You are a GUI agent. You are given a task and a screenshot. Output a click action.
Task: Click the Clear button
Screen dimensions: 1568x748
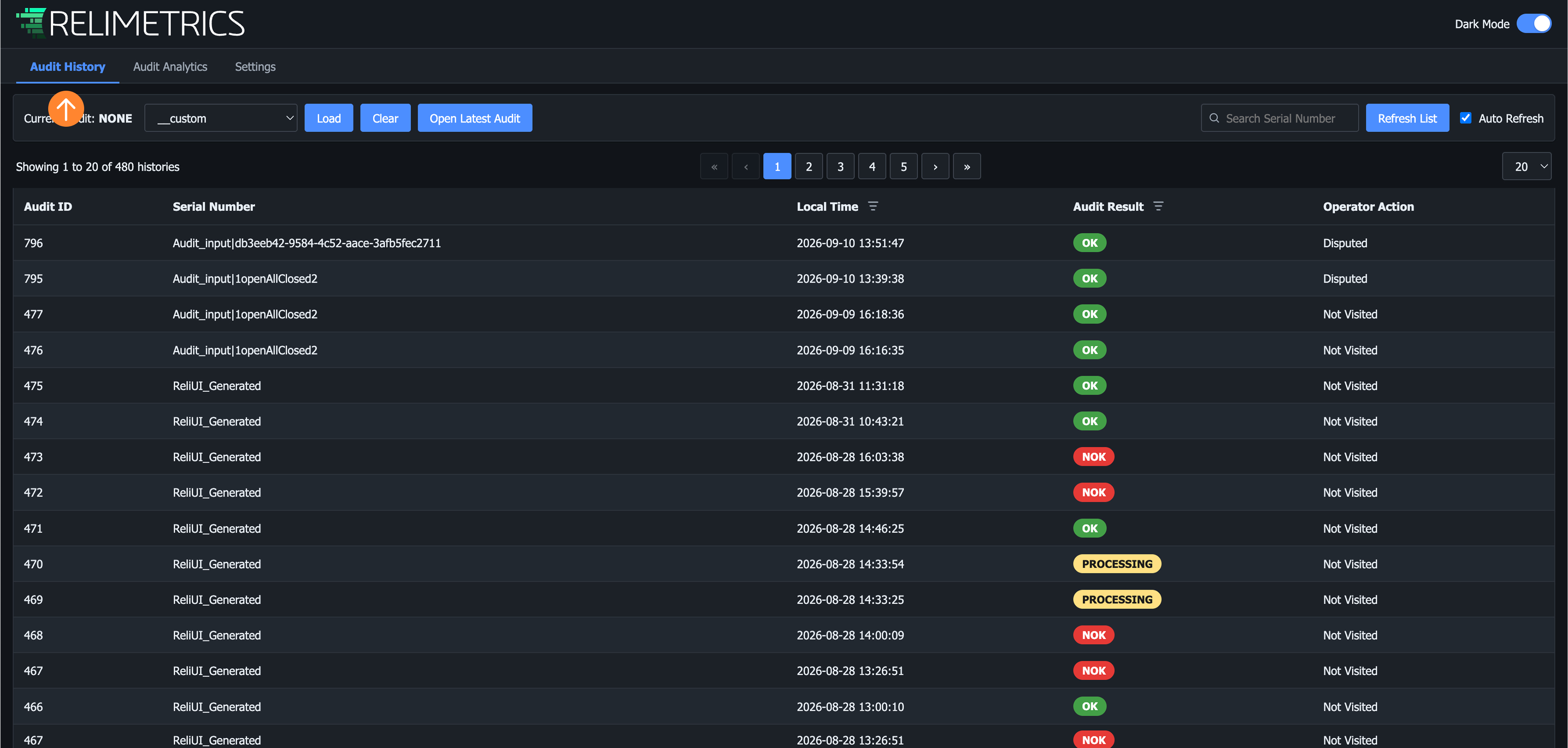point(385,118)
